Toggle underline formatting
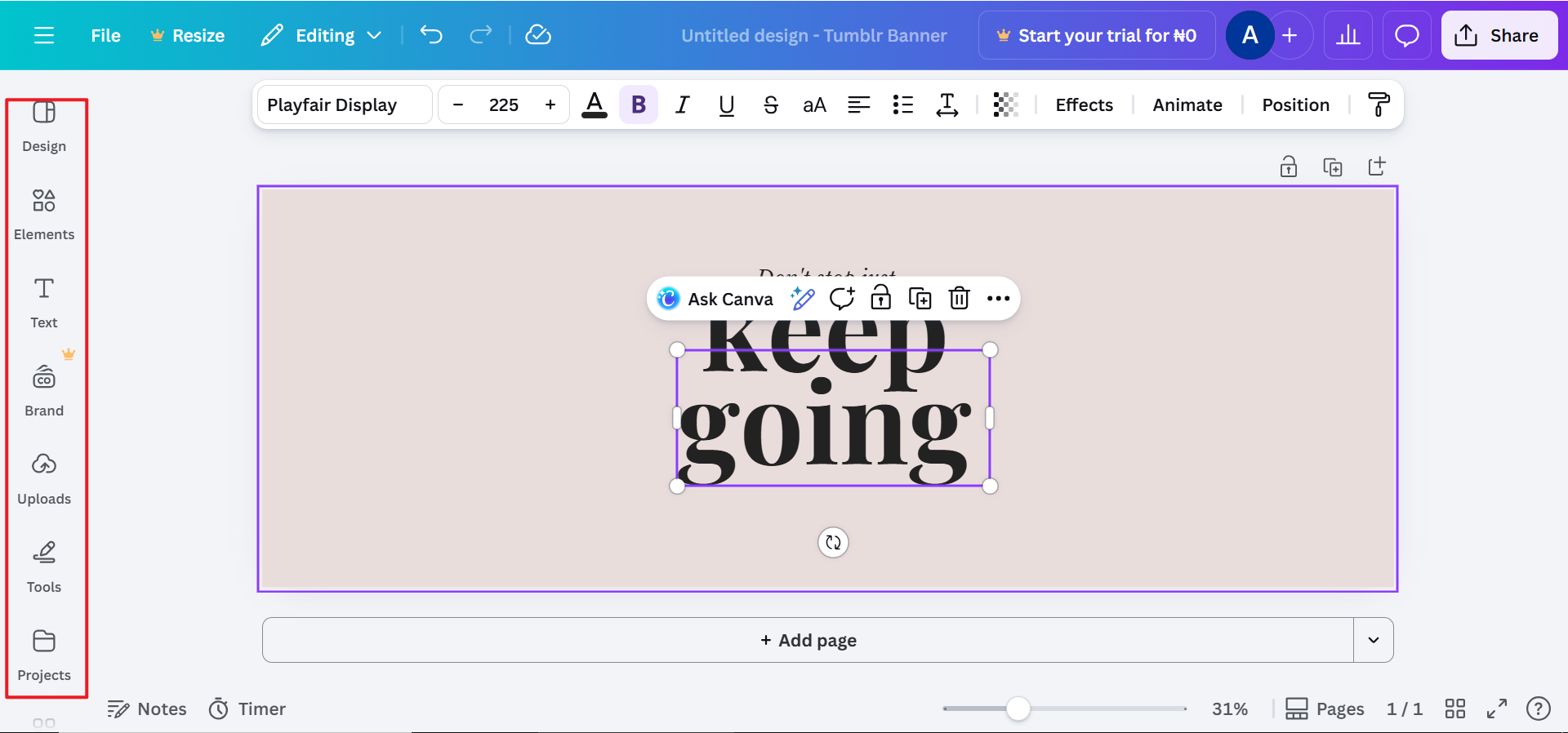This screenshot has height=733, width=1568. pyautogui.click(x=727, y=104)
